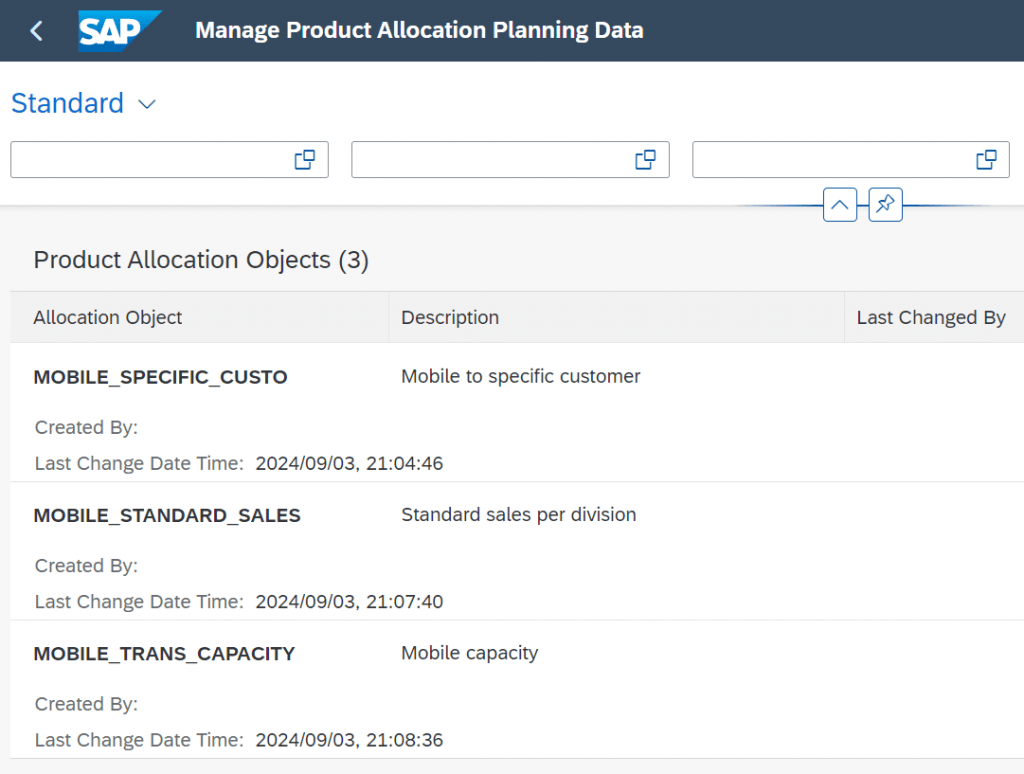This screenshot has height=774, width=1024.
Task: Open the MOBILE_STANDARD_SALES allocation object
Action: point(167,515)
